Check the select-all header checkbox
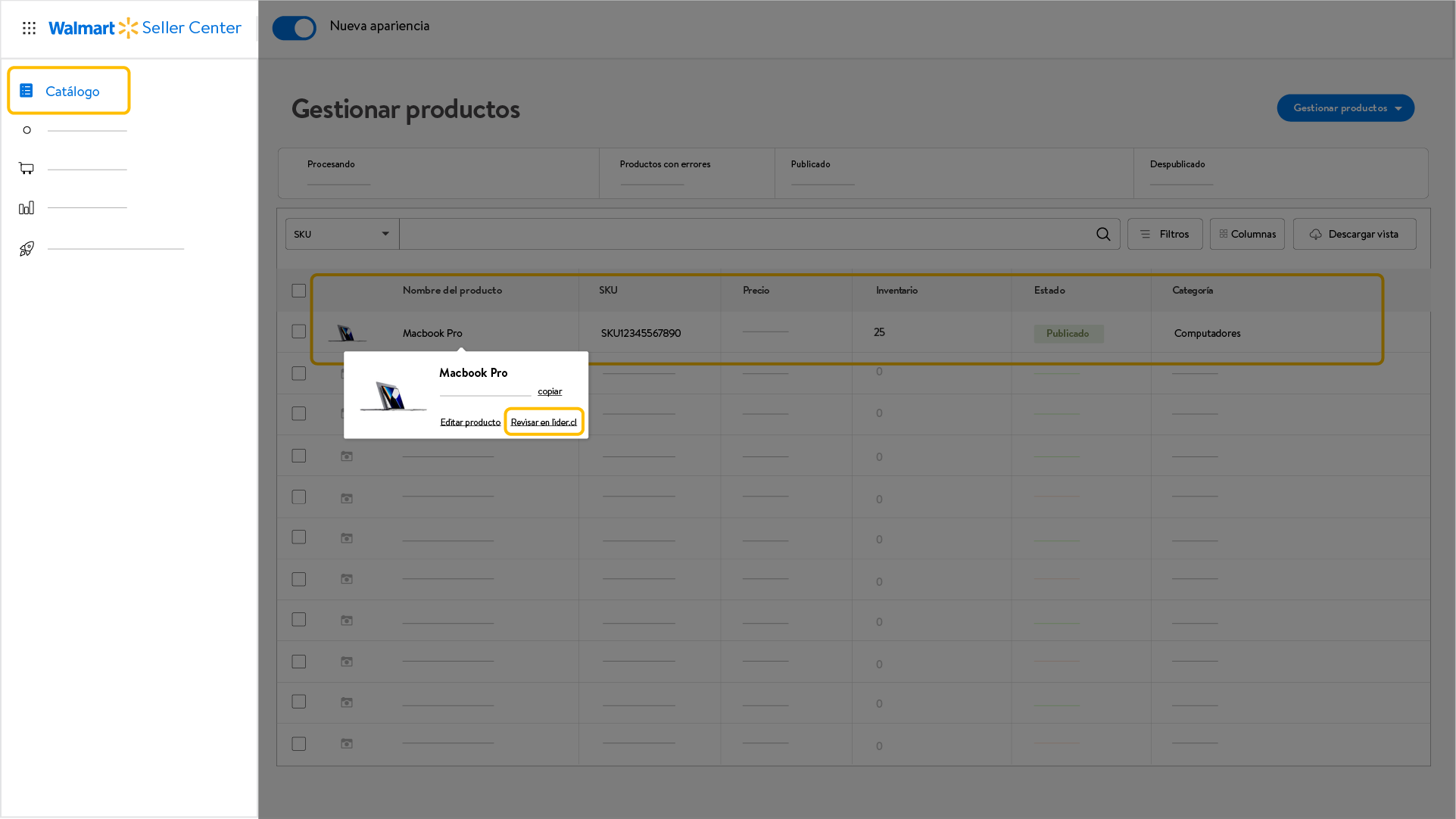The image size is (1456, 819). click(x=299, y=291)
